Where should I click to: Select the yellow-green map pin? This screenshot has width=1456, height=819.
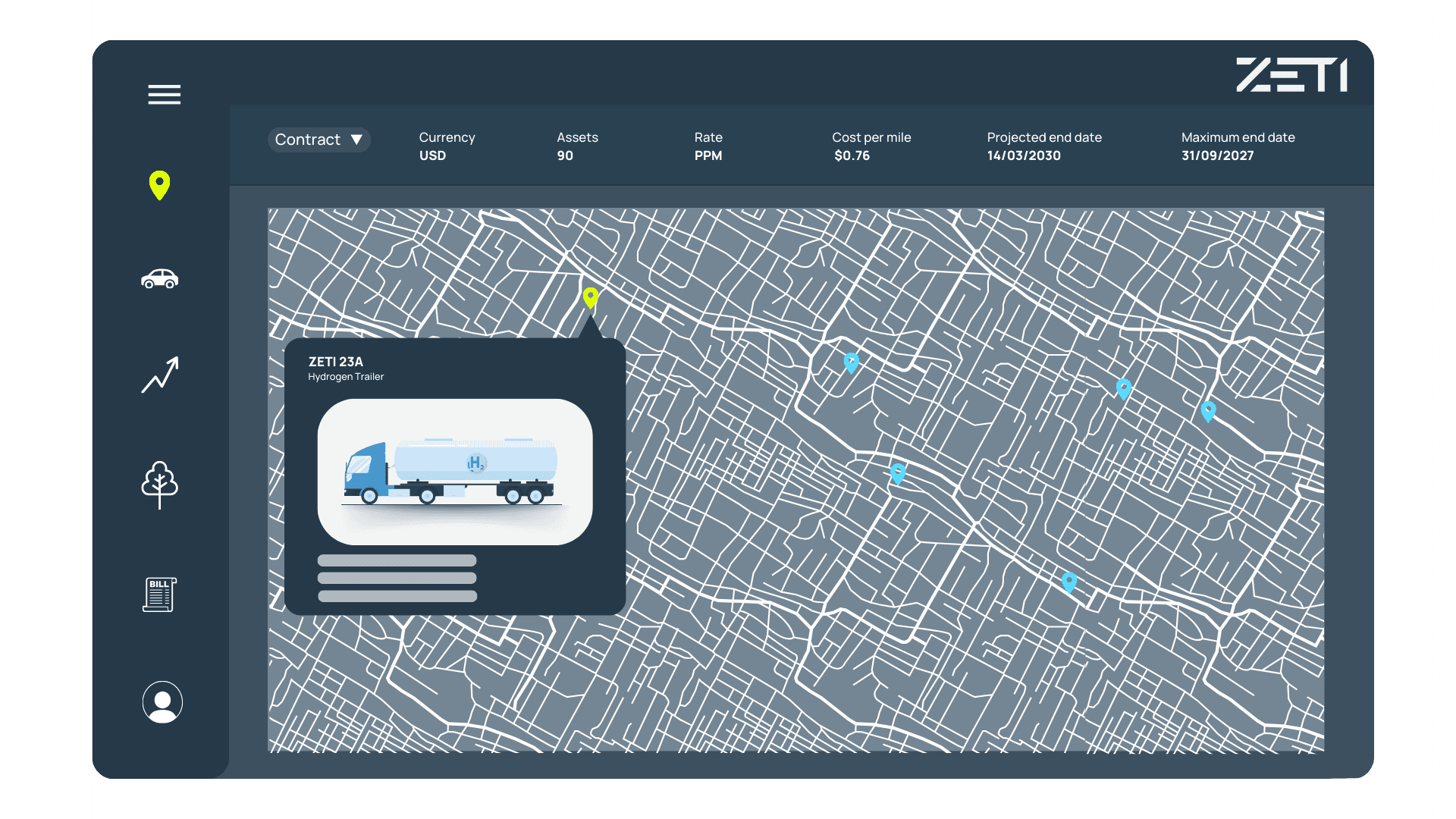coord(590,297)
